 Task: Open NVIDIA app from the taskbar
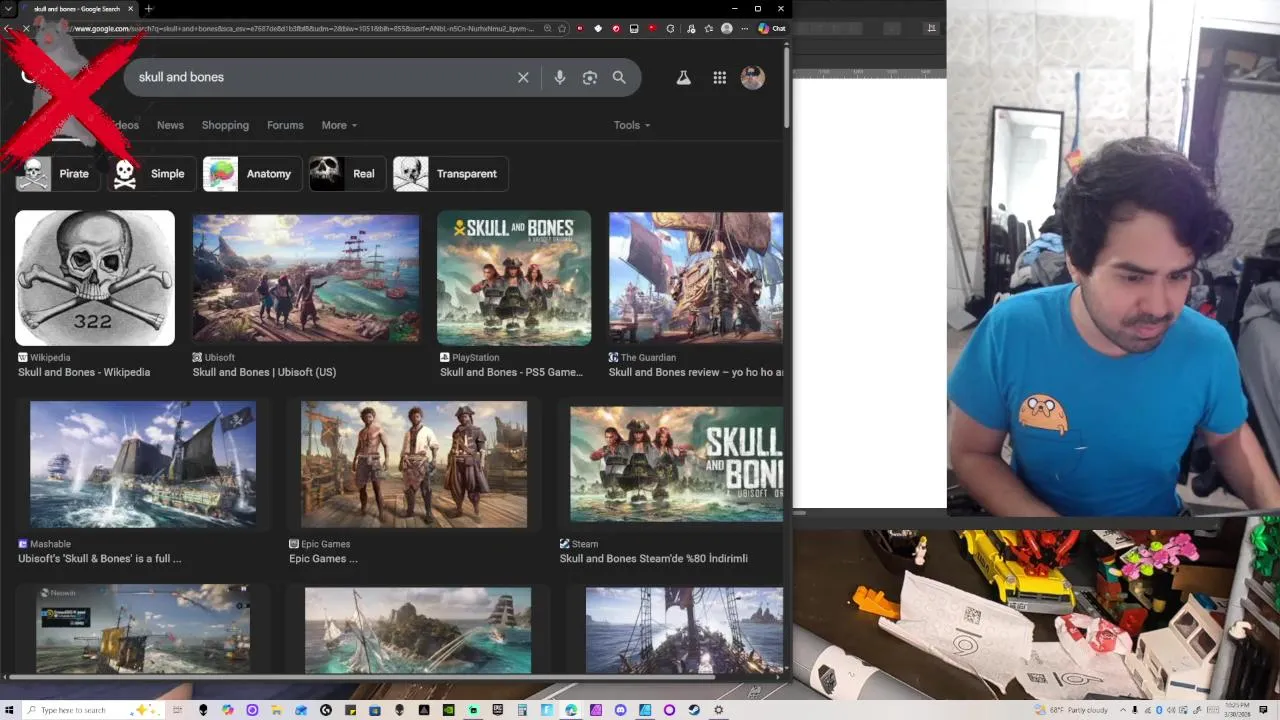tap(448, 710)
